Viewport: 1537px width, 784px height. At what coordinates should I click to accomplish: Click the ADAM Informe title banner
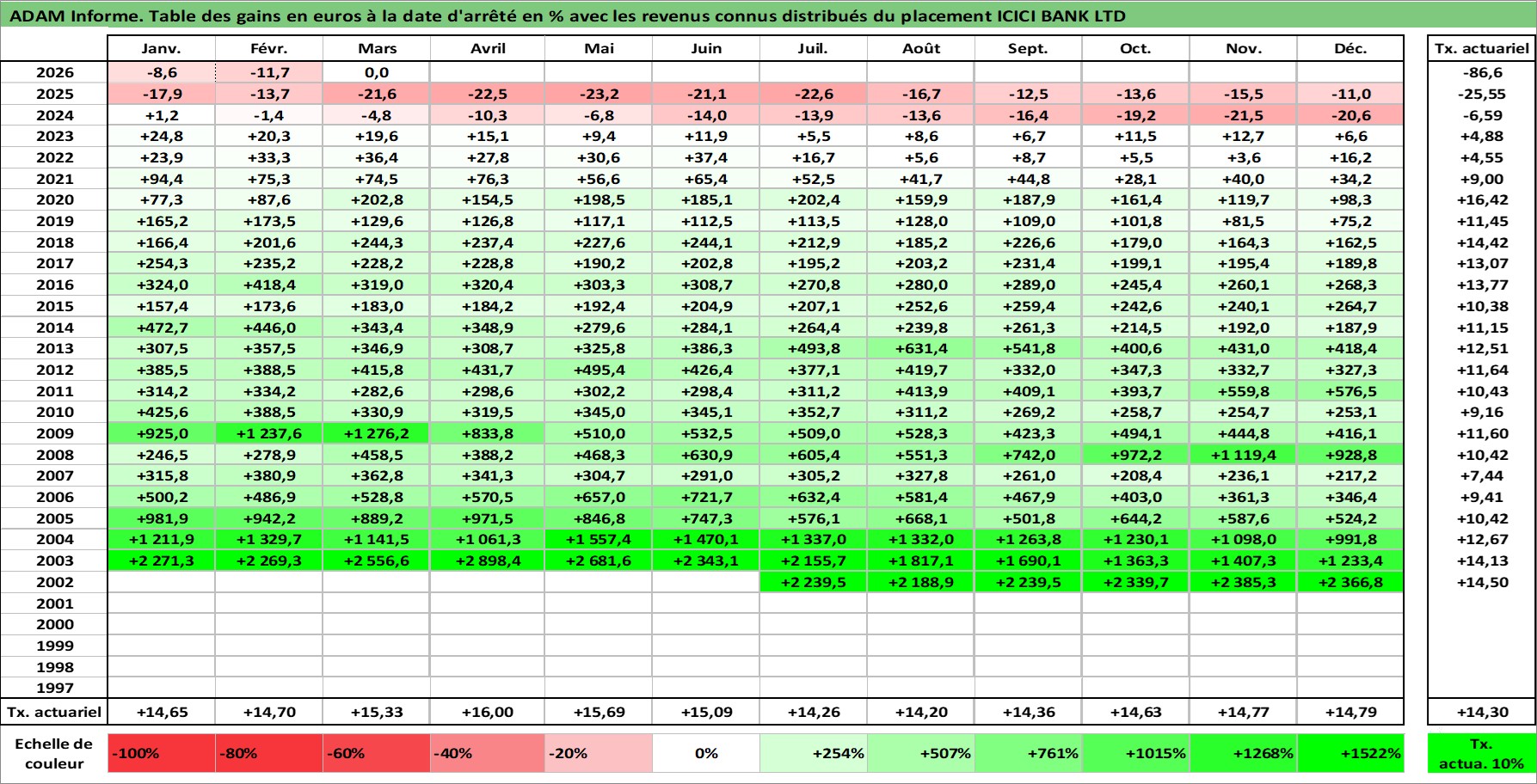[768, 15]
